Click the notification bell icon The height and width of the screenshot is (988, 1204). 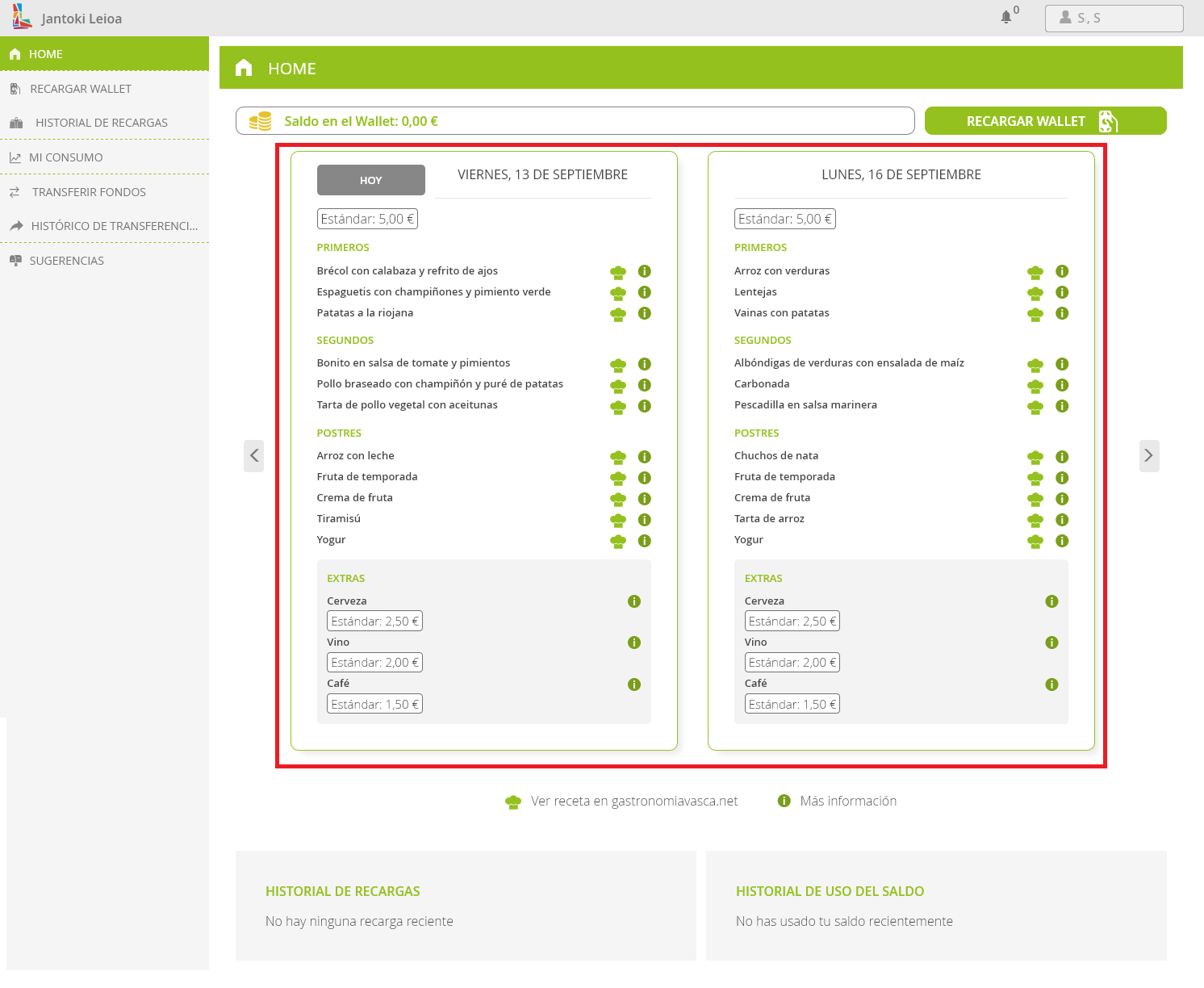pyautogui.click(x=1005, y=17)
